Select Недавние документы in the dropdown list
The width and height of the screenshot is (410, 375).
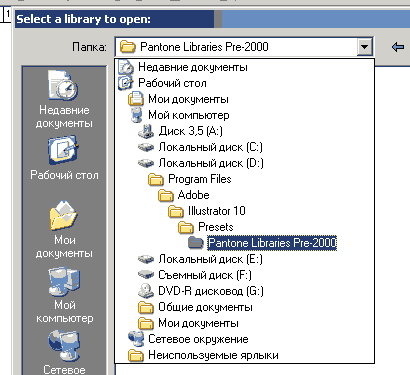[x=244, y=67]
